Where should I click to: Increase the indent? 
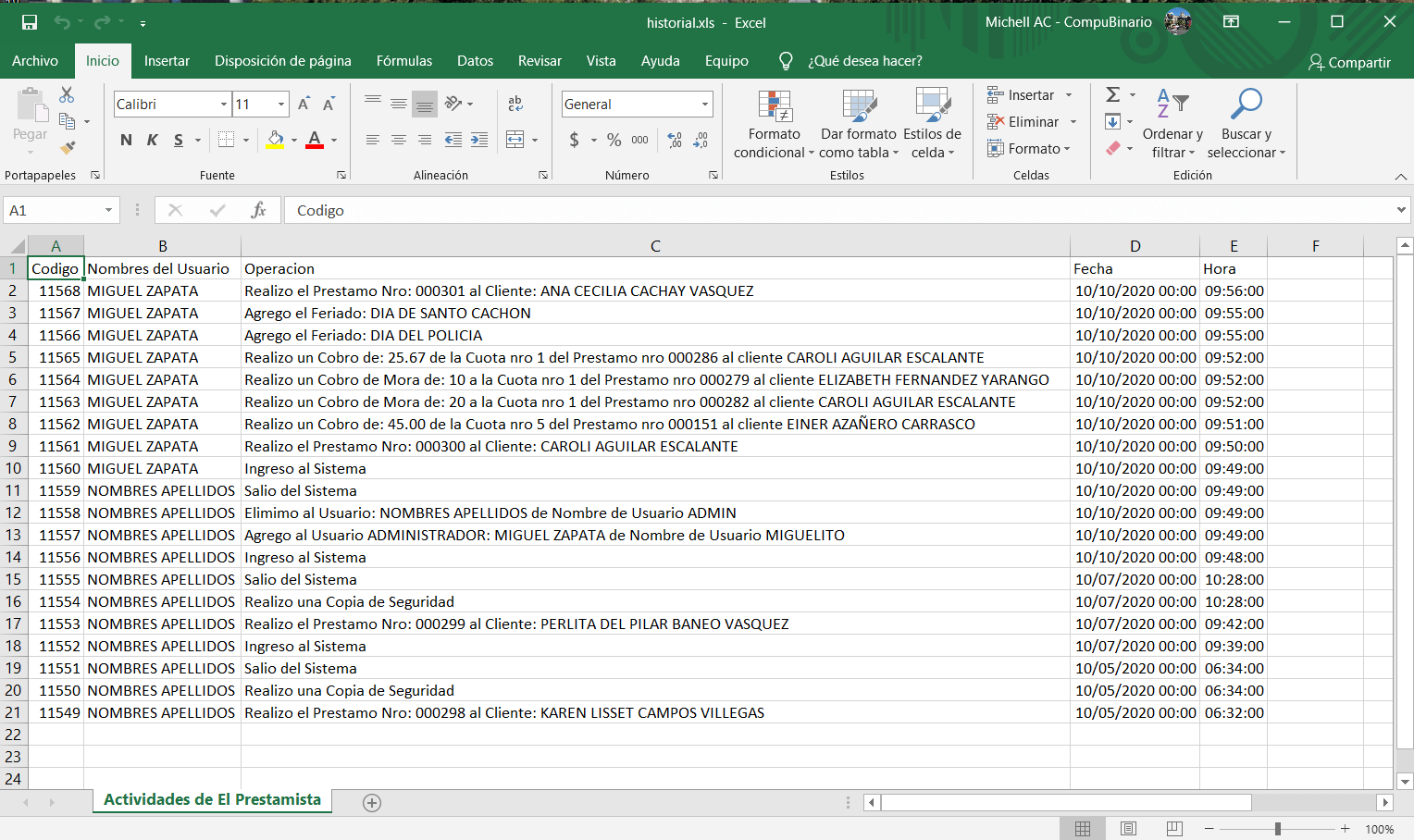479,140
